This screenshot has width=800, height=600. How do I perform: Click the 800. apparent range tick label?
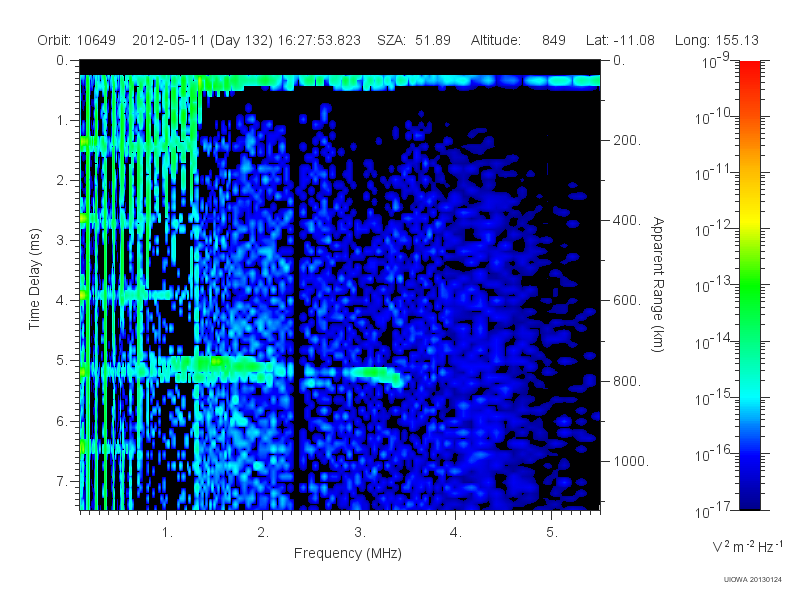click(x=627, y=381)
